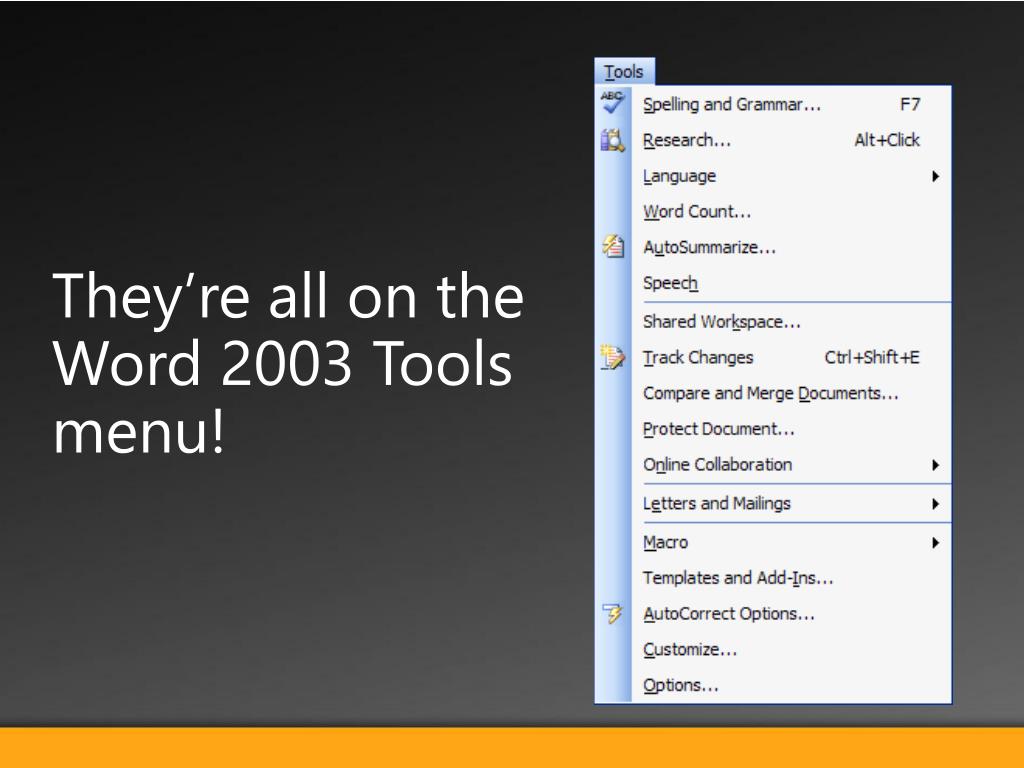Click the AutoCorrect Options lightning icon
Screen dimensions: 1024x768
pos(613,613)
